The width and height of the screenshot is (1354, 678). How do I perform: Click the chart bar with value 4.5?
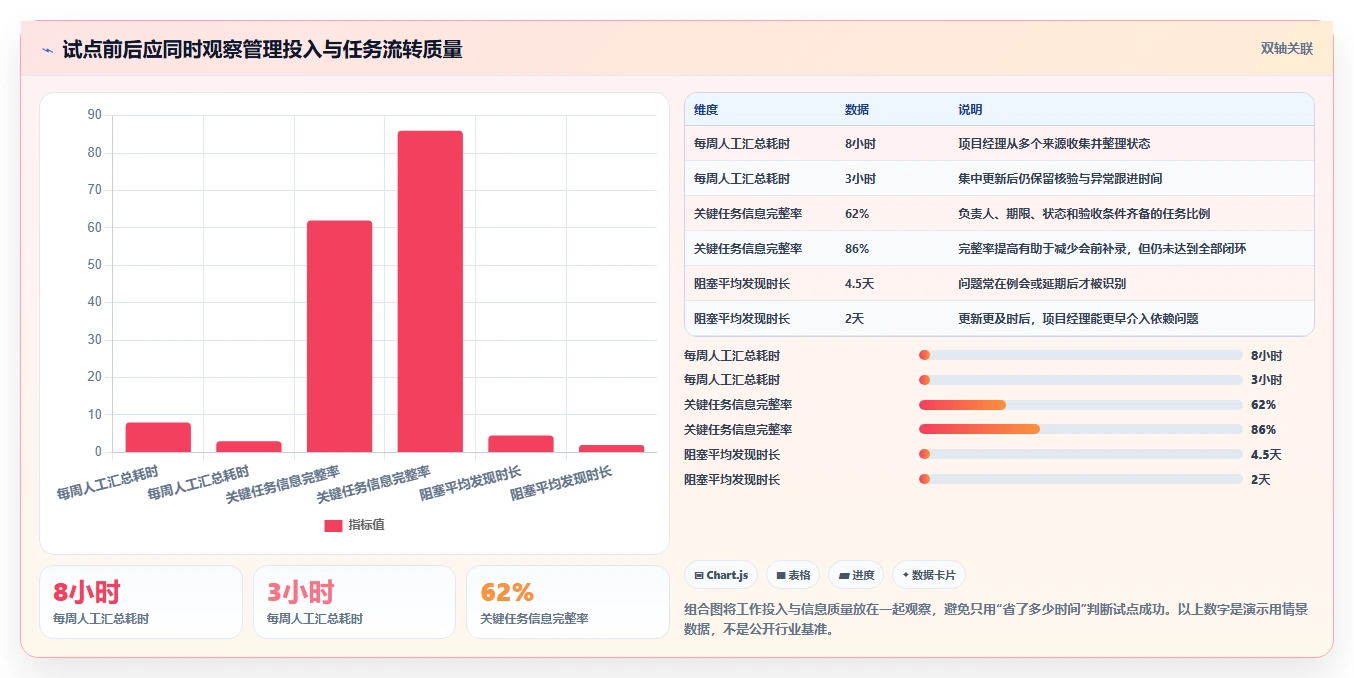coord(521,443)
